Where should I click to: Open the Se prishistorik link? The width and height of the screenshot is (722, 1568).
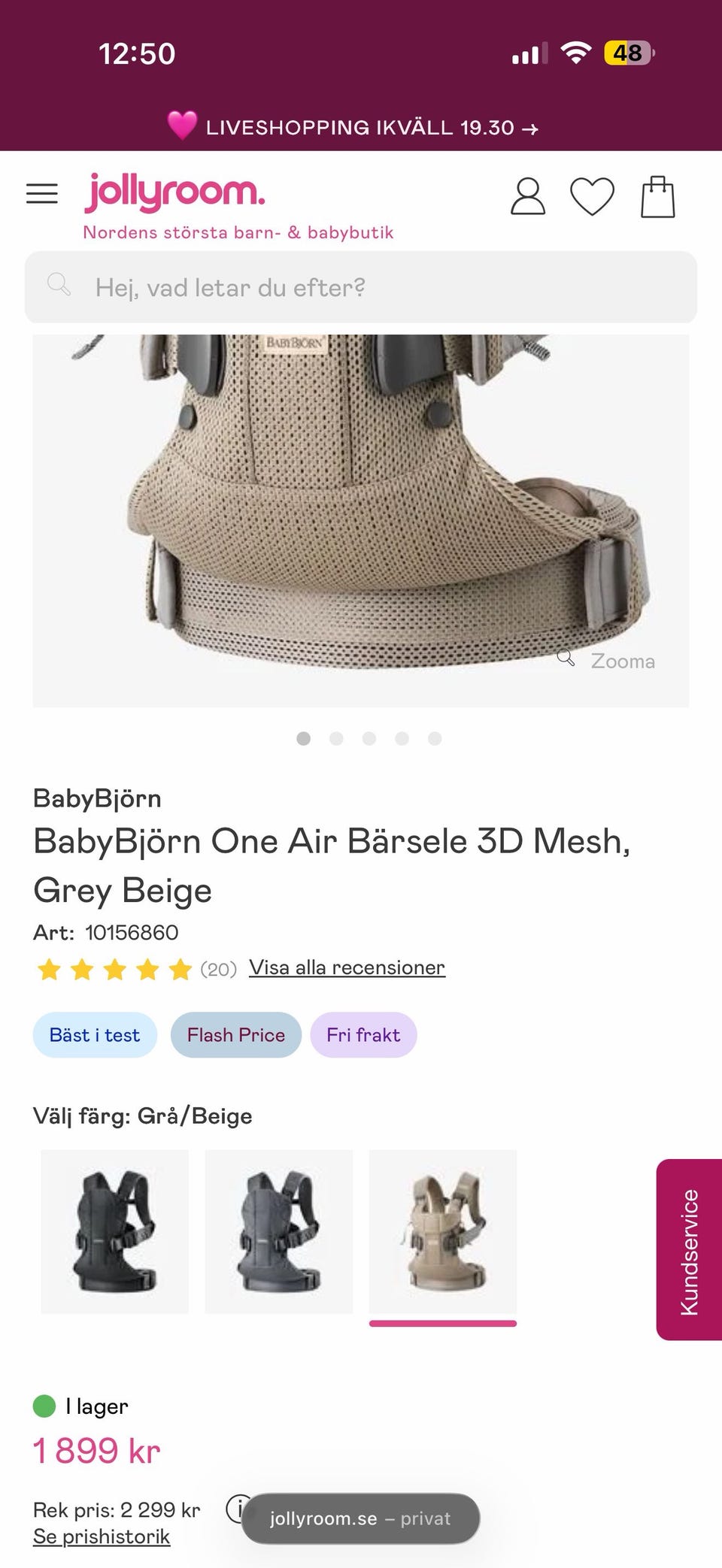click(x=102, y=1536)
